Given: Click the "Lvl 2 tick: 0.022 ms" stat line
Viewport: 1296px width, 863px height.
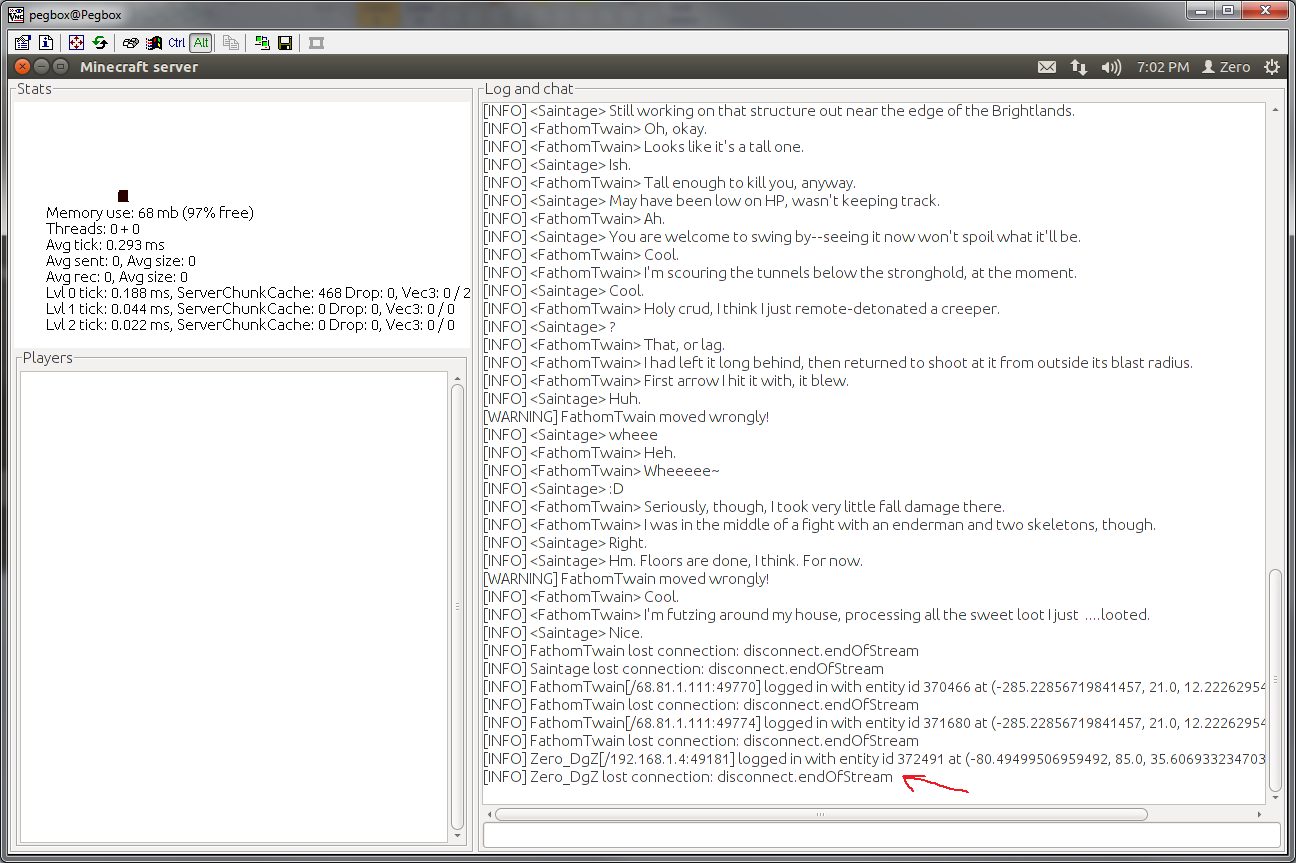Looking at the screenshot, I should pos(250,325).
